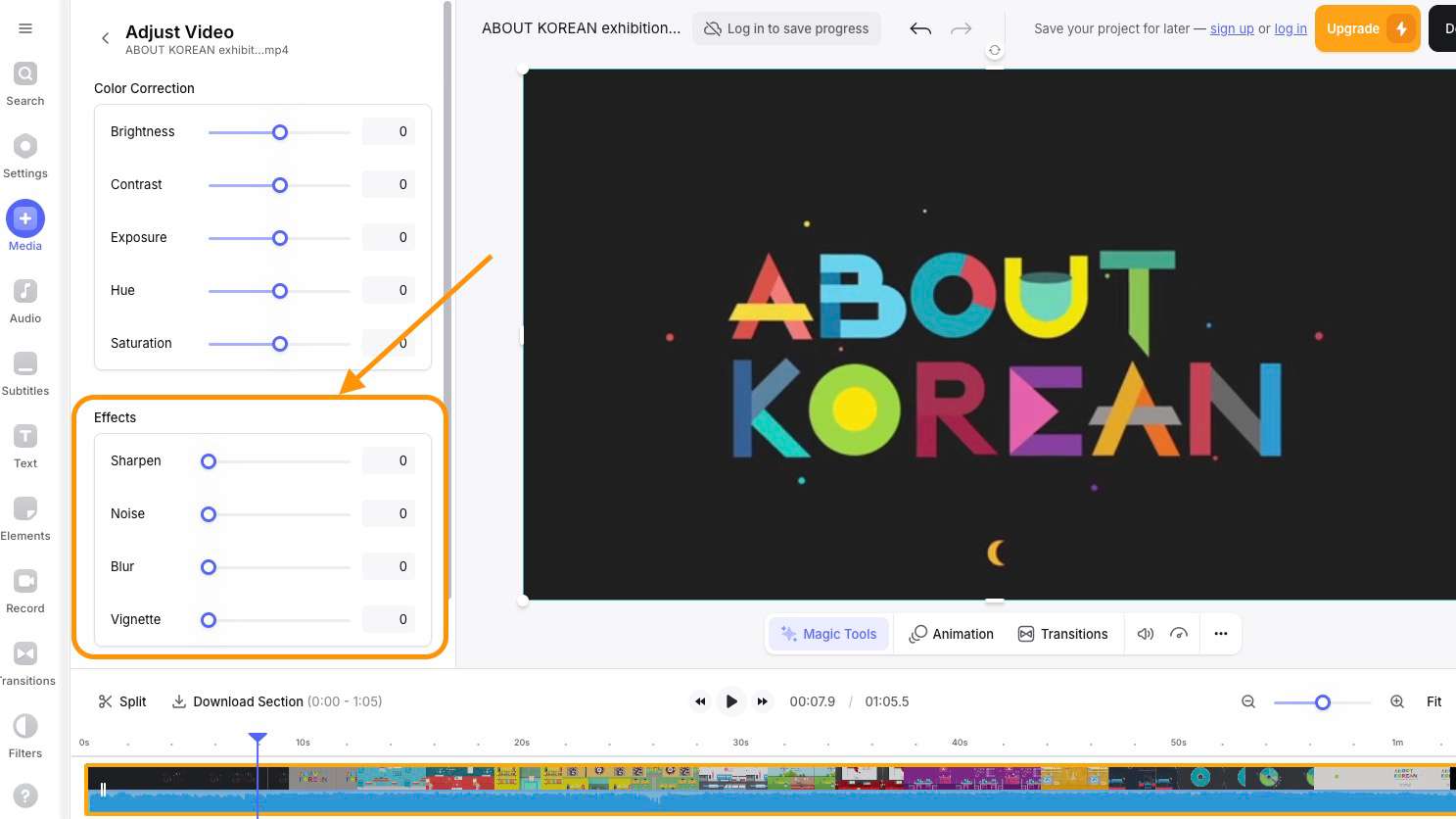Click the Hue value field
The height and width of the screenshot is (819, 1456).
(389, 290)
